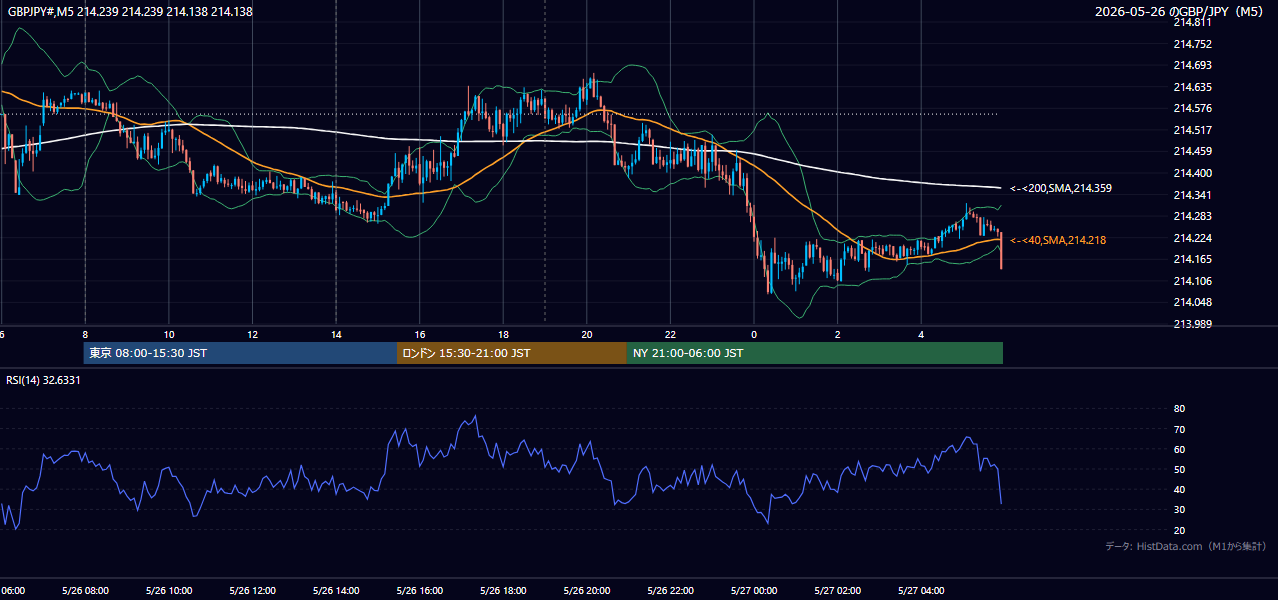Click the 5/26 10:00 date label
This screenshot has width=1278, height=600.
click(x=169, y=591)
